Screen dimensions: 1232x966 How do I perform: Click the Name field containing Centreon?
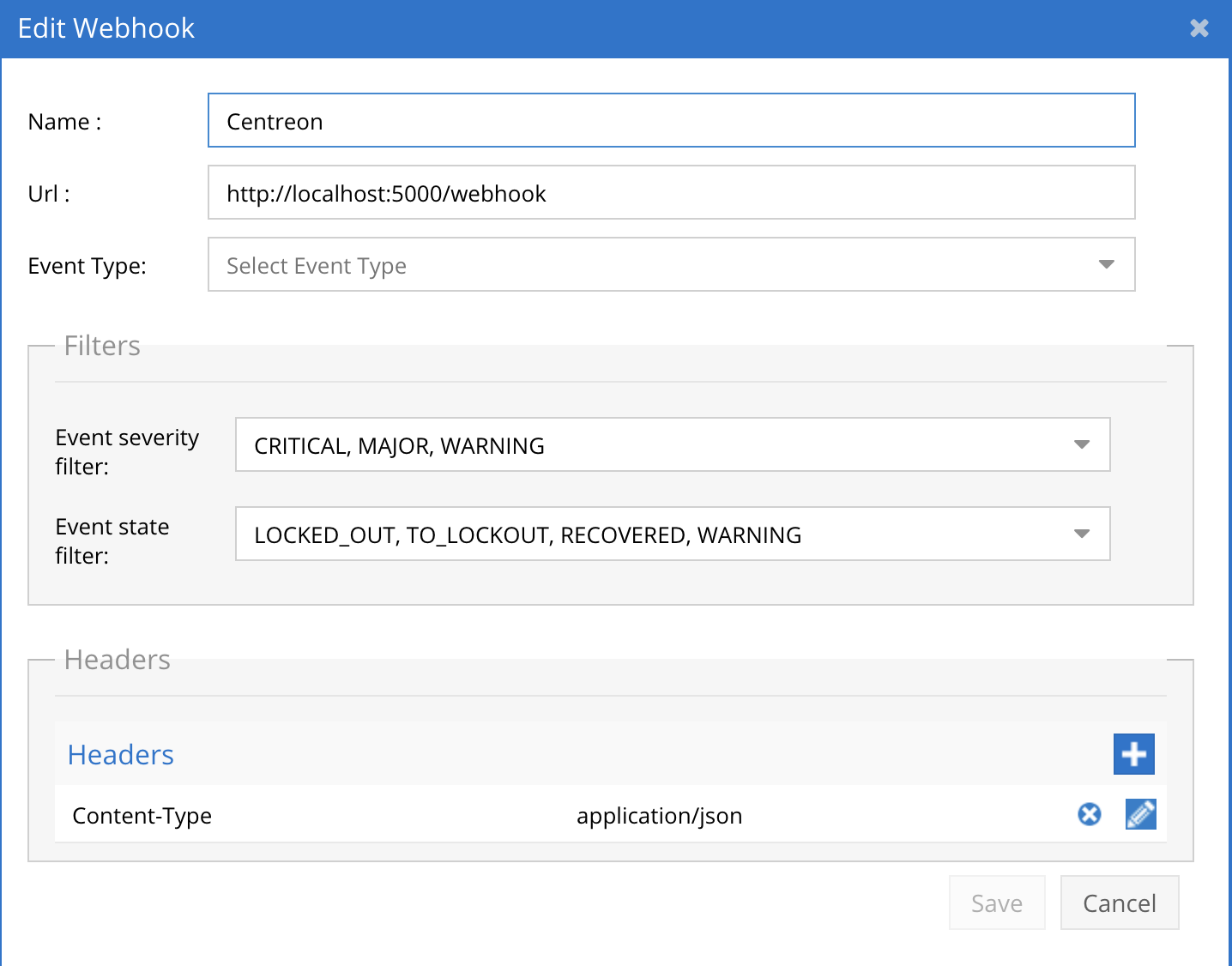click(671, 121)
